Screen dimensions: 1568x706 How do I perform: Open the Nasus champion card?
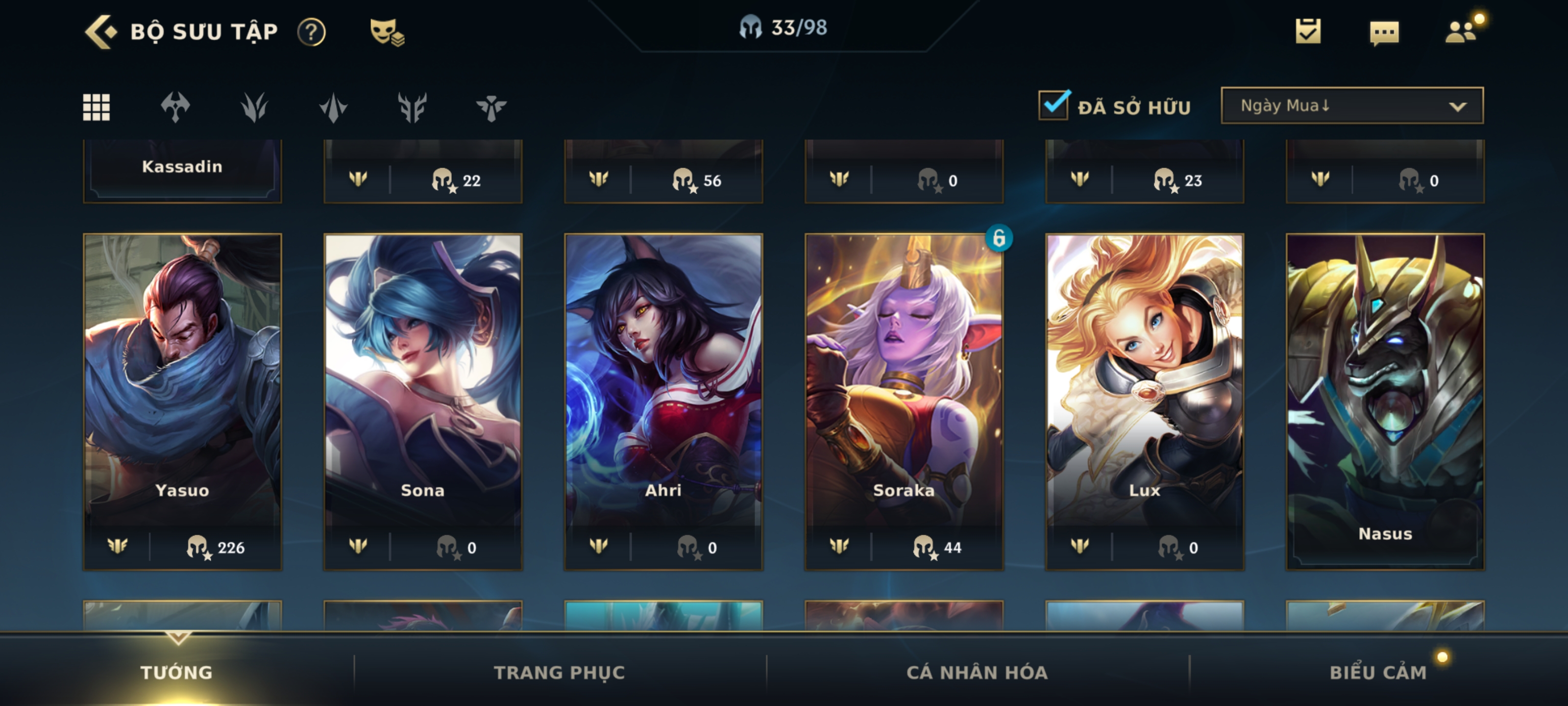[x=1385, y=402]
